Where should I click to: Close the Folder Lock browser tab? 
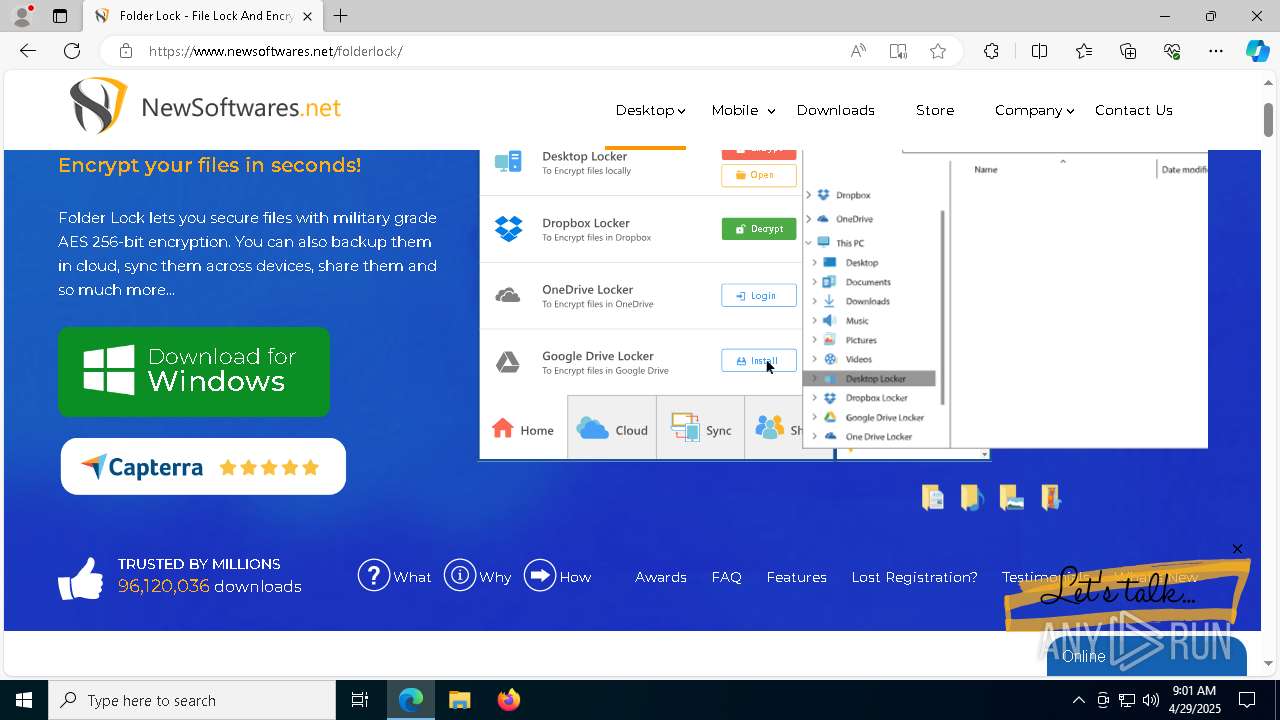[x=307, y=16]
